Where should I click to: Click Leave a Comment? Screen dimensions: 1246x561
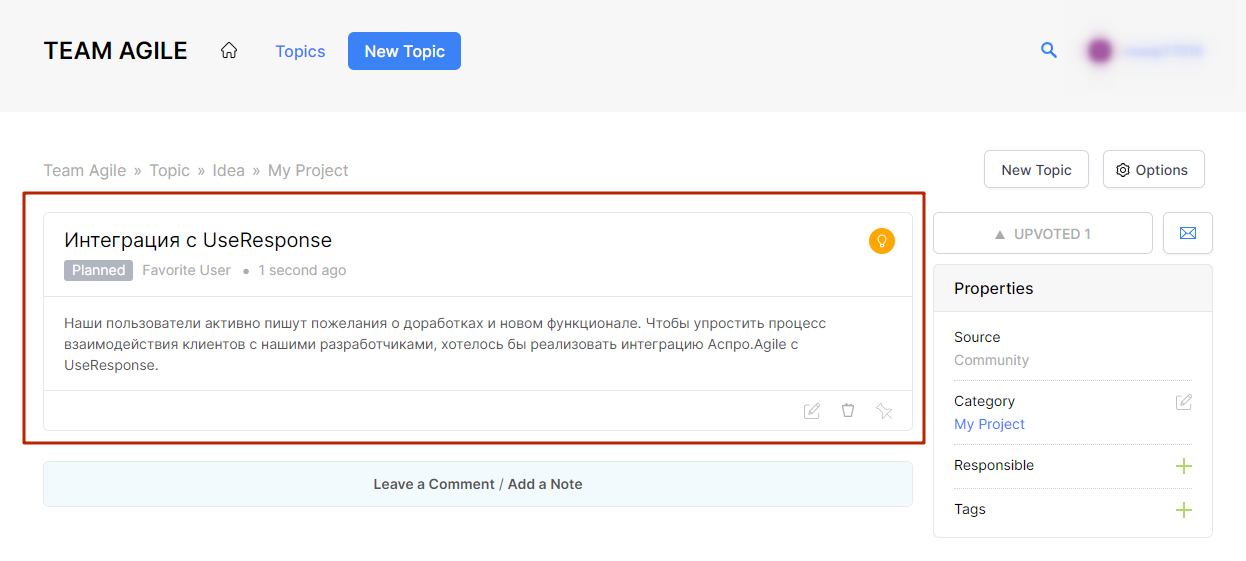(434, 484)
